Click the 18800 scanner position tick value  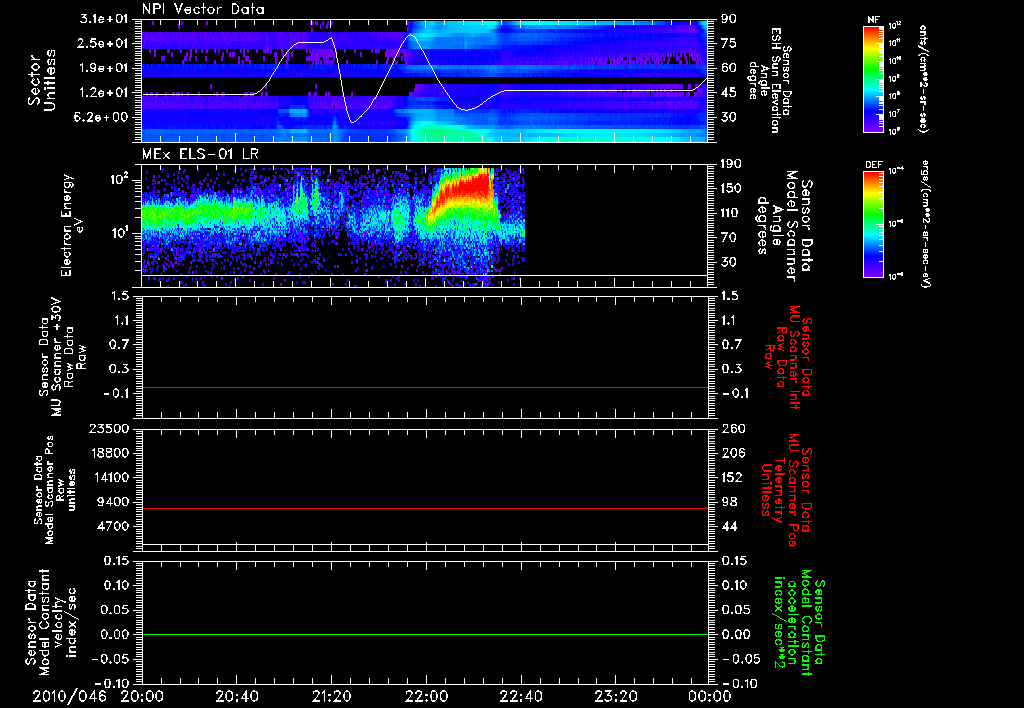pyautogui.click(x=109, y=453)
